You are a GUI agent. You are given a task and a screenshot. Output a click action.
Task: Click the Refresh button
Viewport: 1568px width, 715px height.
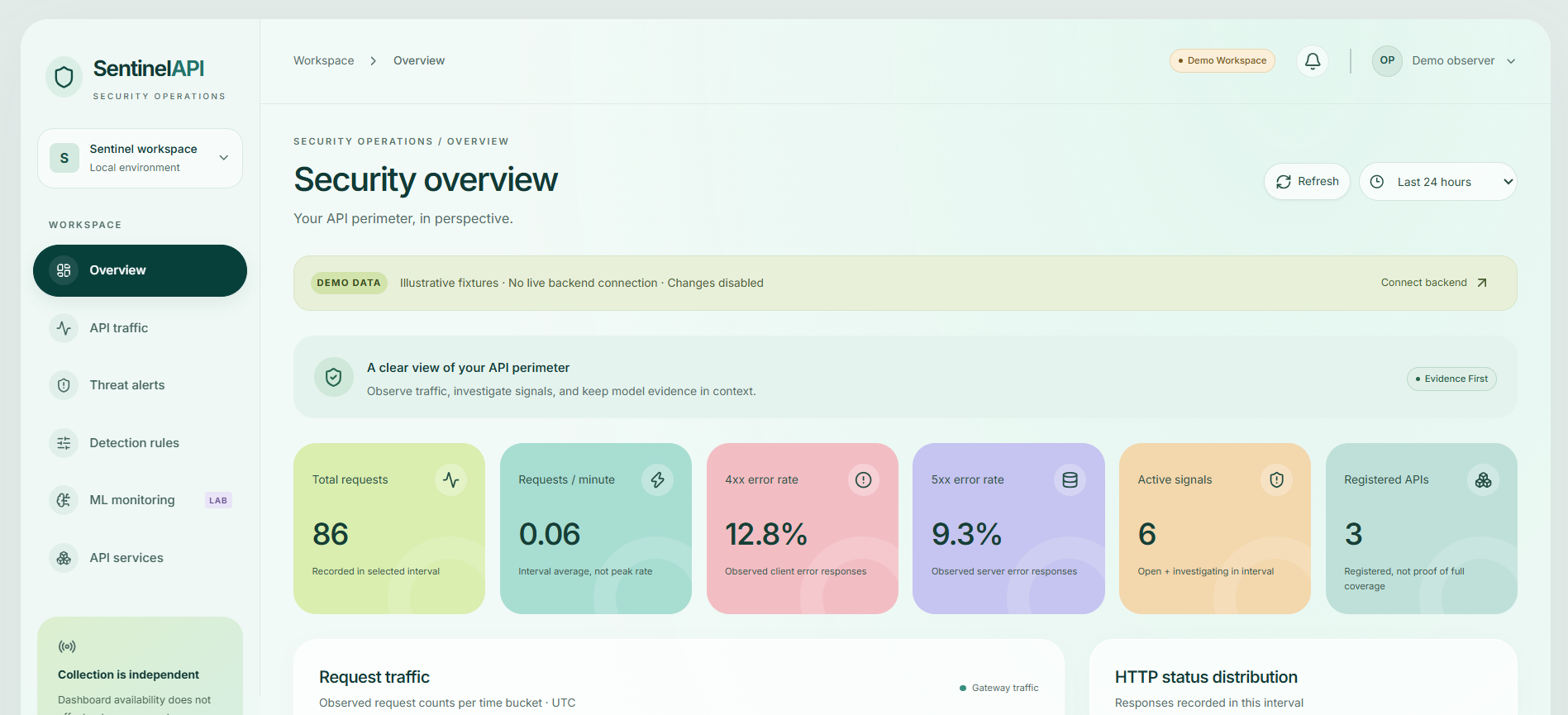click(1307, 182)
